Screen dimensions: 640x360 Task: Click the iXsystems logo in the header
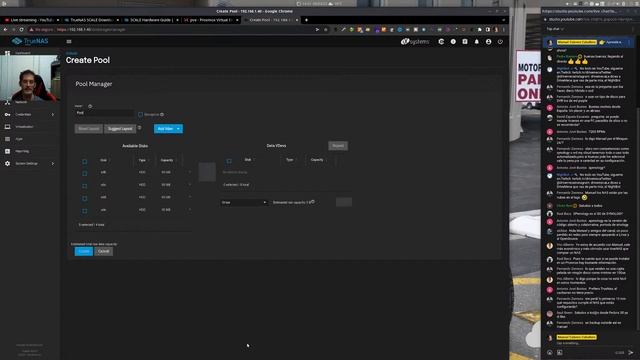coord(415,42)
